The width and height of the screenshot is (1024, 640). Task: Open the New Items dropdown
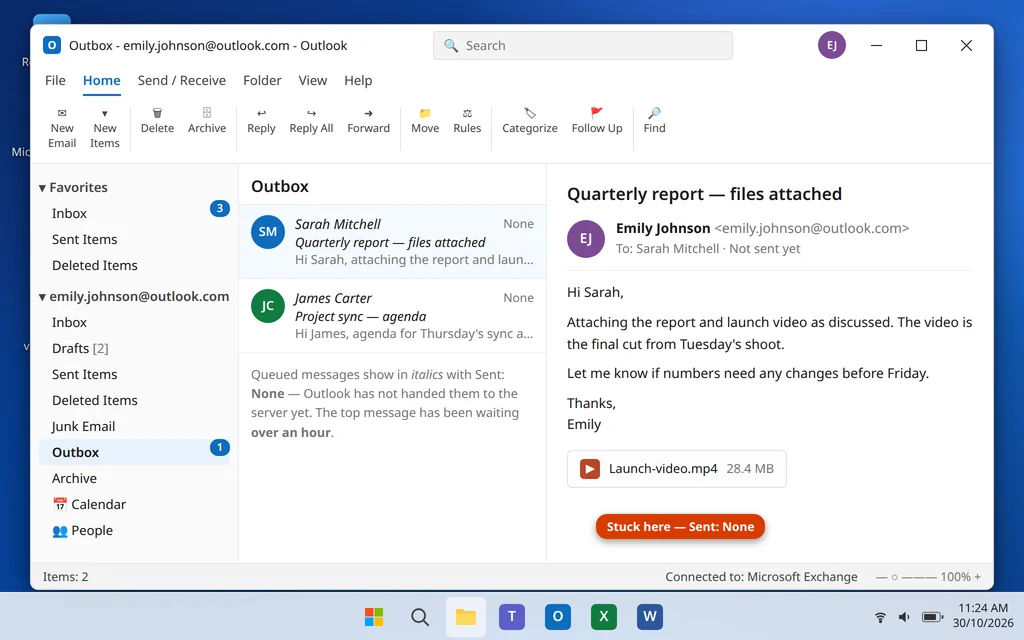click(x=104, y=129)
